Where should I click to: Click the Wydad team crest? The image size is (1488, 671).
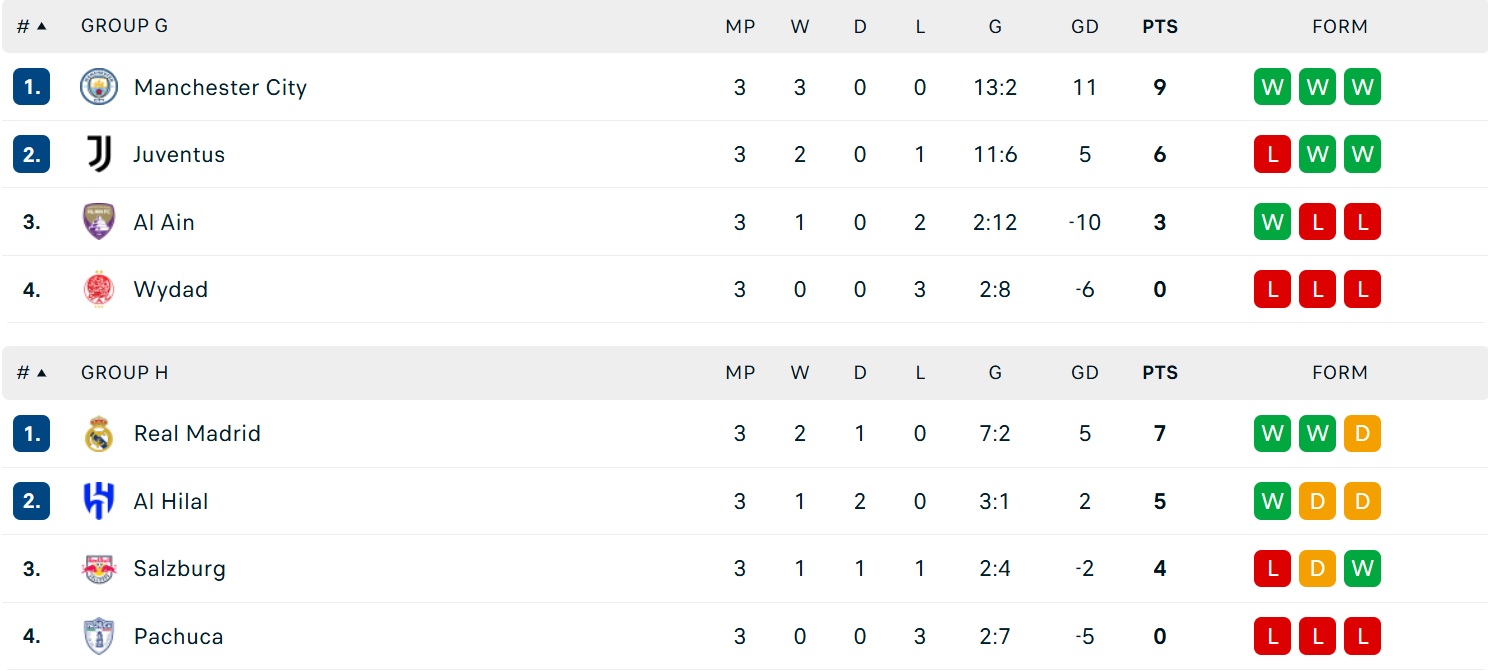pyautogui.click(x=99, y=289)
